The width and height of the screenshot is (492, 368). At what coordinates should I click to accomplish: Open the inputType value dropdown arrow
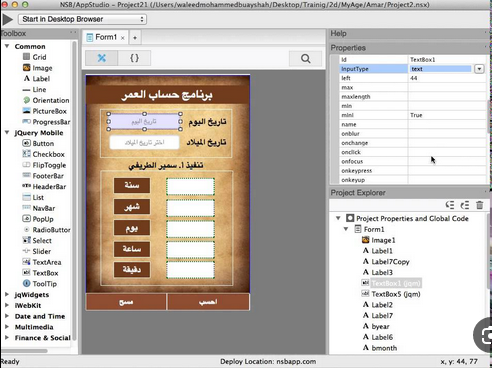(x=479, y=69)
